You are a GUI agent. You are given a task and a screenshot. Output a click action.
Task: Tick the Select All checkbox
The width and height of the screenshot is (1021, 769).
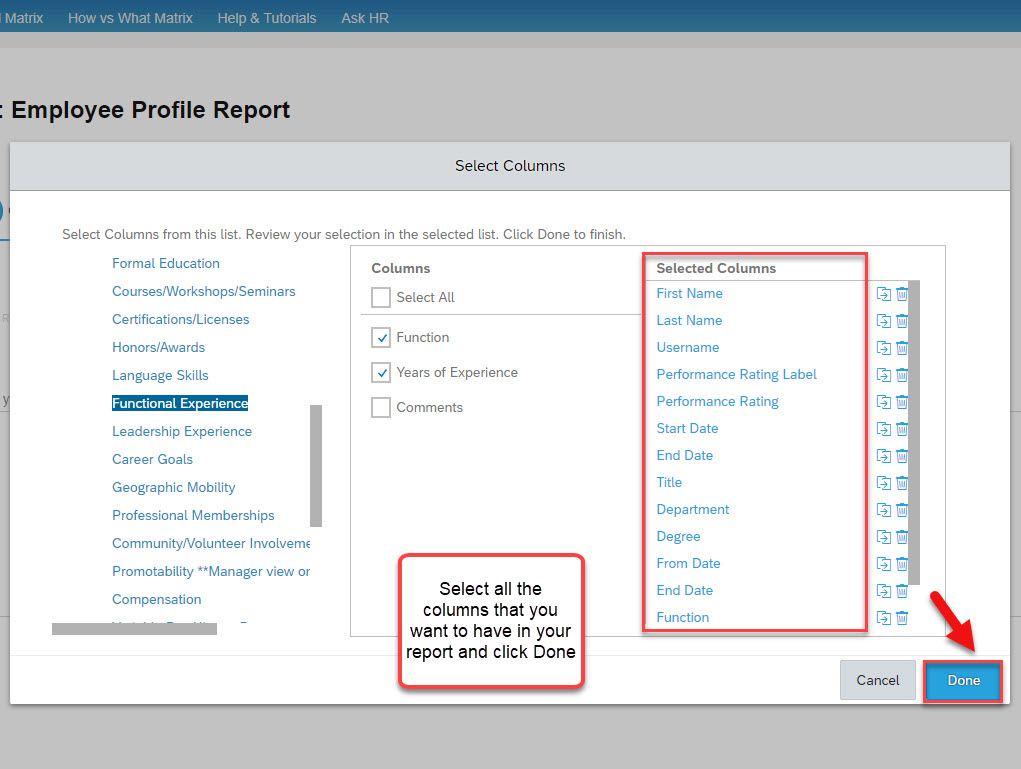click(x=381, y=298)
